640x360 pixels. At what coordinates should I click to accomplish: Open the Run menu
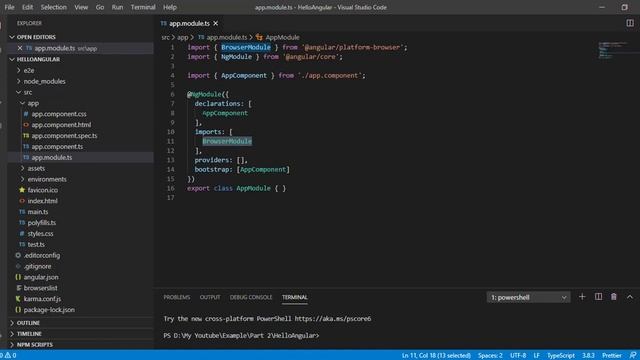[x=117, y=7]
